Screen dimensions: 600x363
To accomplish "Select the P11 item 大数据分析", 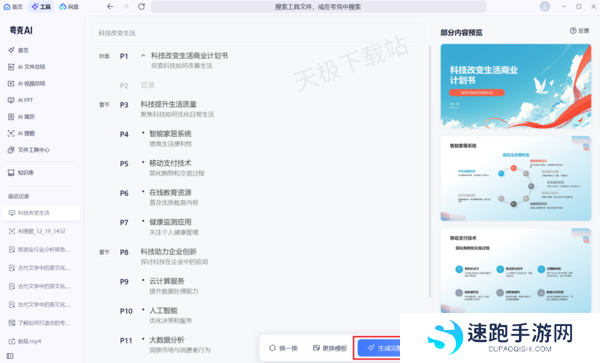I will tap(167, 340).
